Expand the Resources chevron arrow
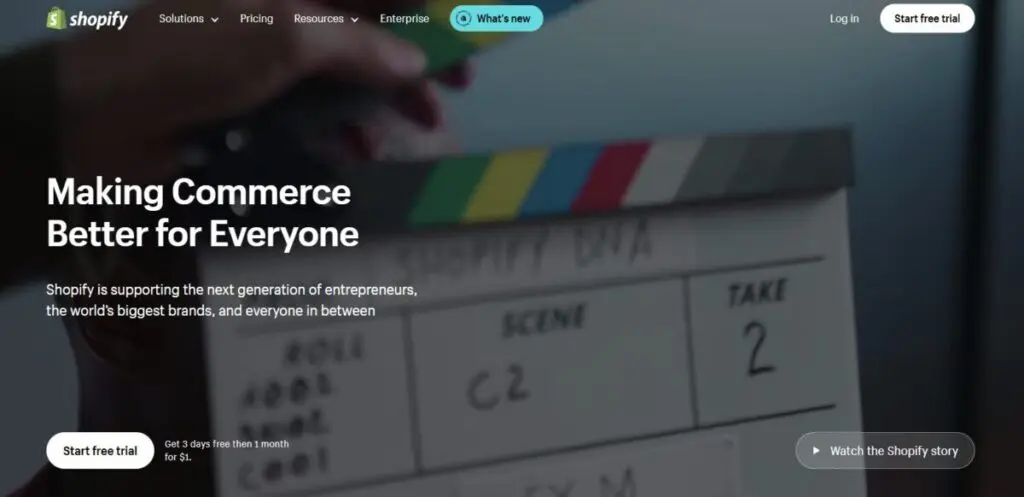 pos(355,20)
